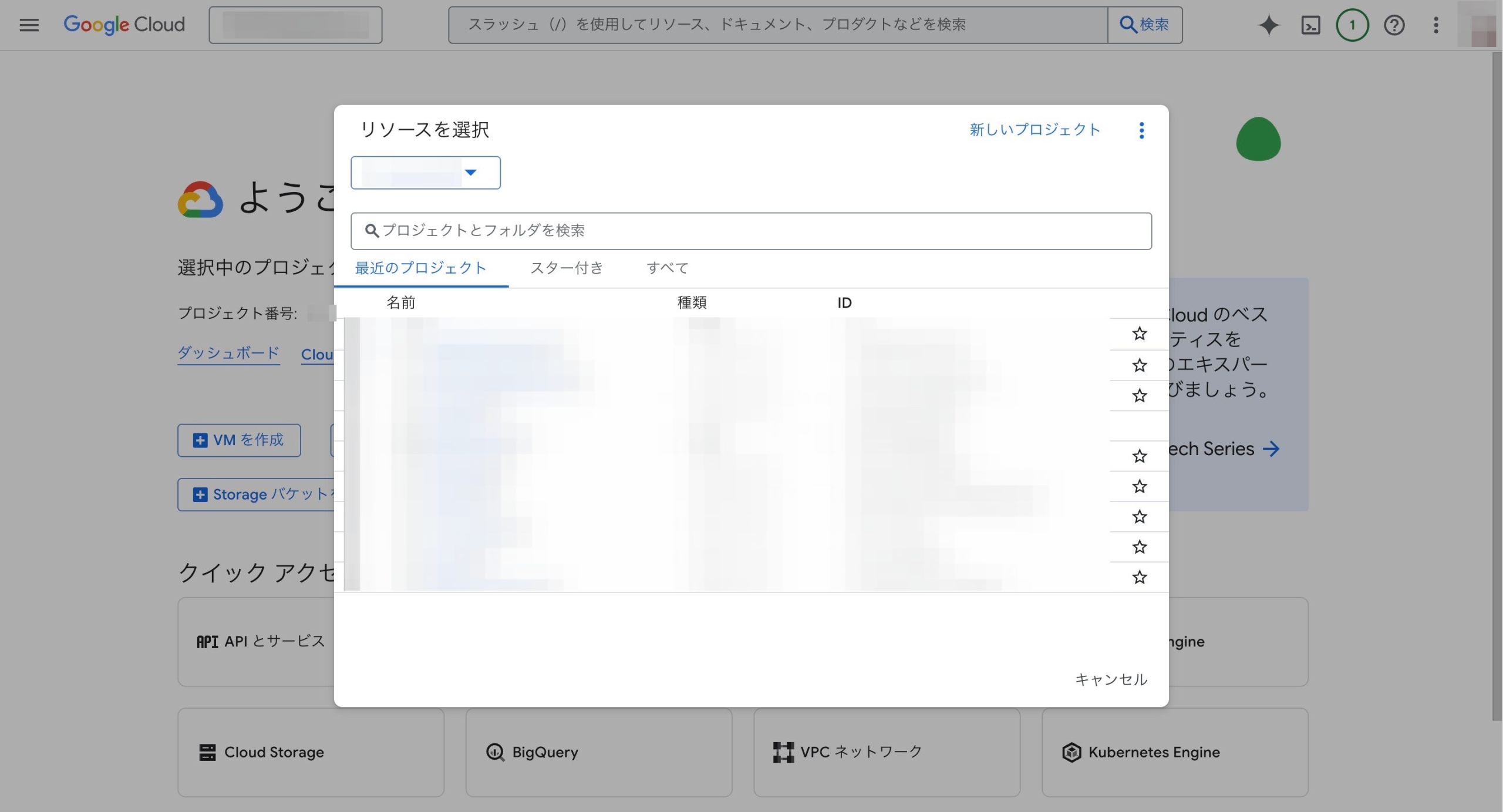Open the main navigation hamburger menu
This screenshot has width=1503, height=812.
[29, 25]
